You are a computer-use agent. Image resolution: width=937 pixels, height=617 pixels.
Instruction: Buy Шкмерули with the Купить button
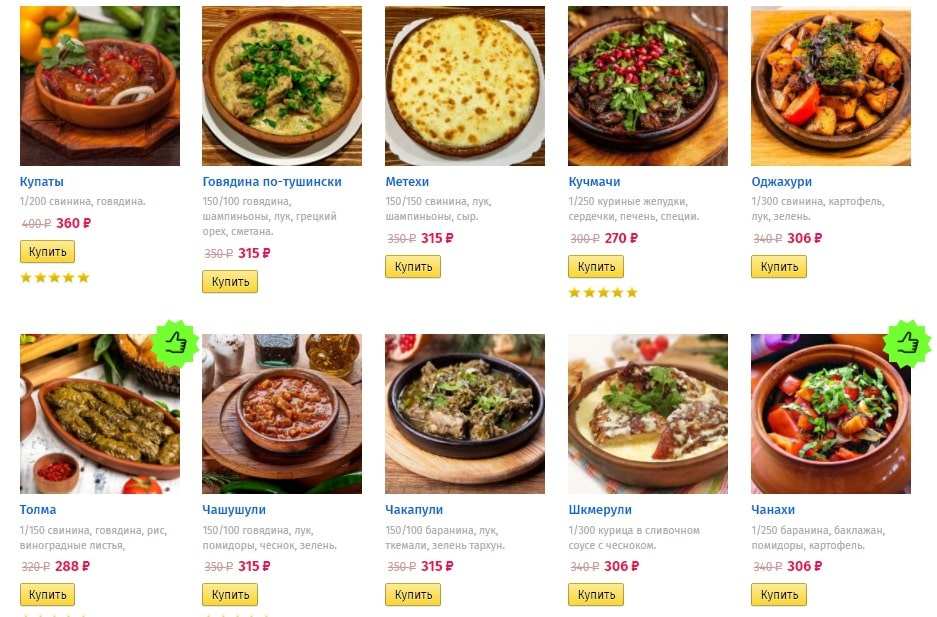[596, 595]
